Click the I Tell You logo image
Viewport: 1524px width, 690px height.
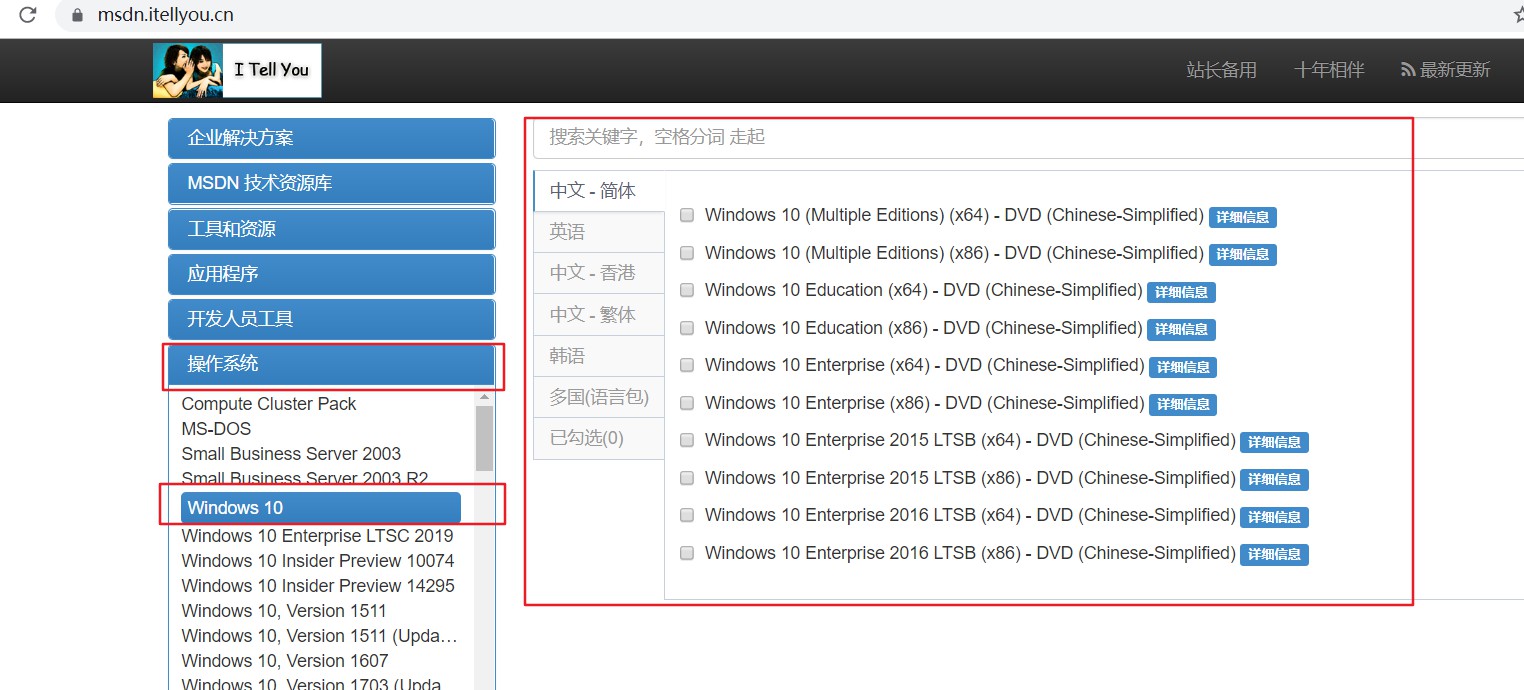coord(237,70)
